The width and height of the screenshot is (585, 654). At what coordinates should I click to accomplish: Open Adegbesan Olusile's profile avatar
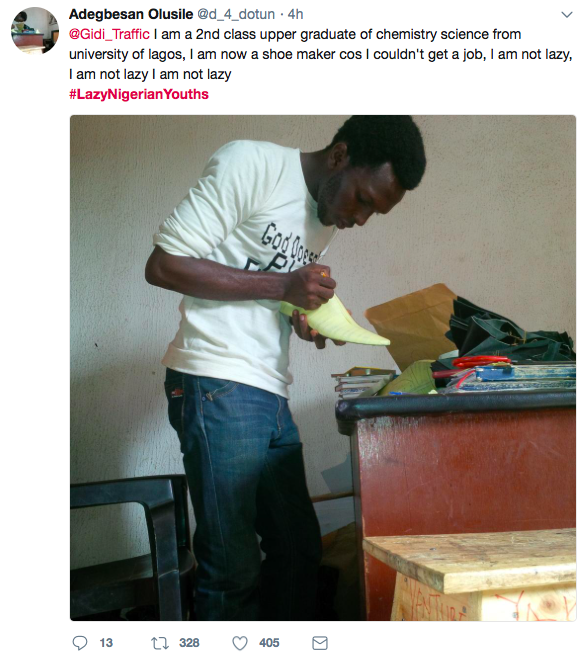(35, 30)
